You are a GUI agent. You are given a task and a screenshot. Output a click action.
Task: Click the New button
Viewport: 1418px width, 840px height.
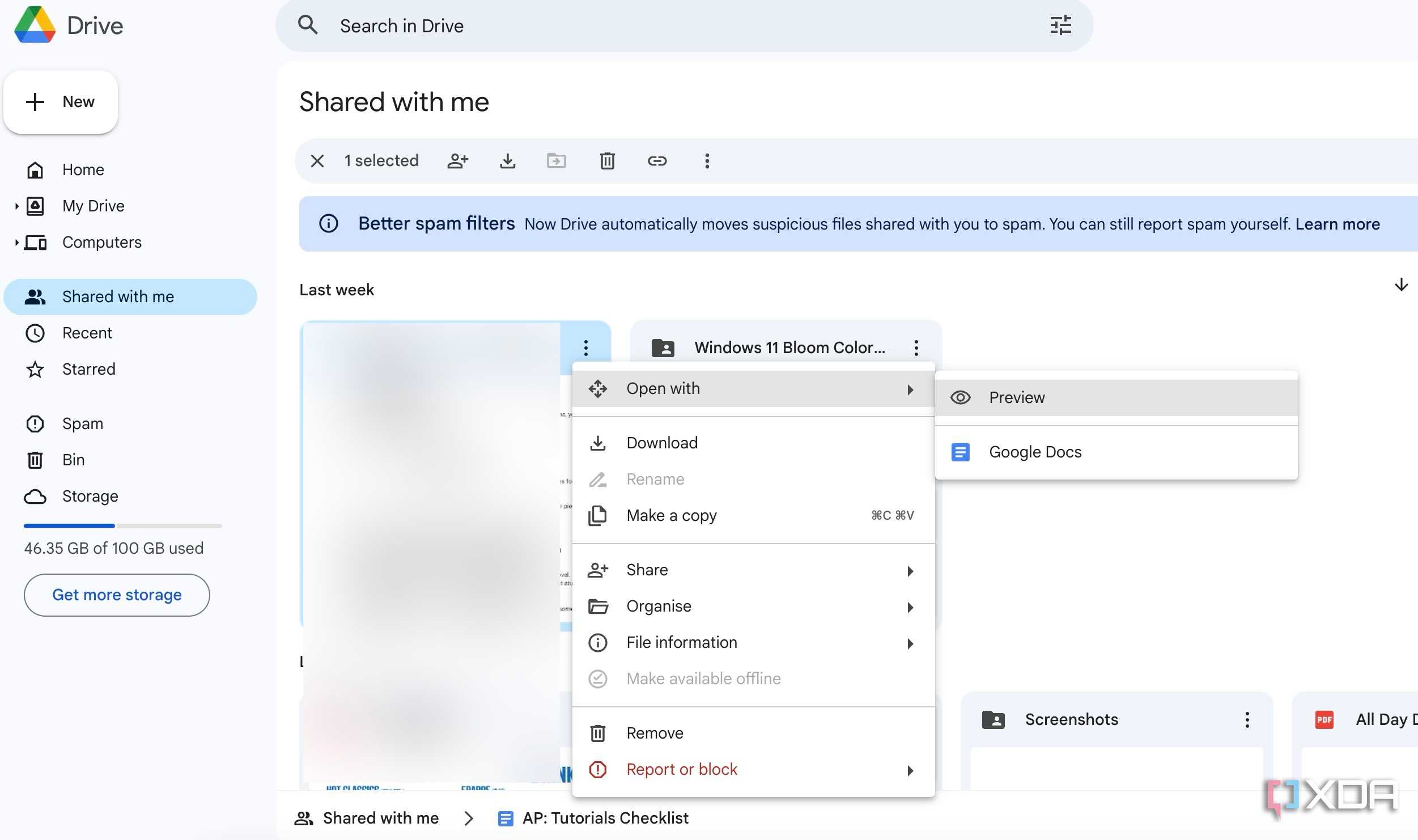(x=61, y=102)
